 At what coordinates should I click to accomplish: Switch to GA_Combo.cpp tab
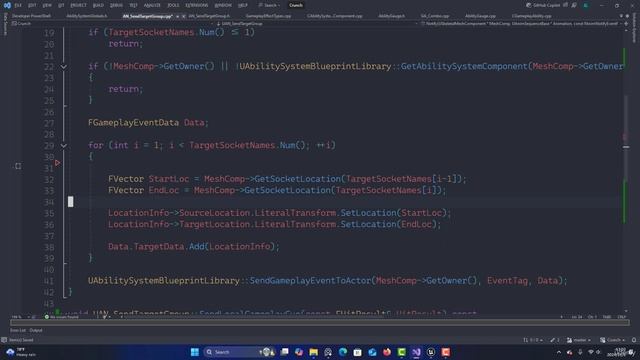click(x=435, y=16)
